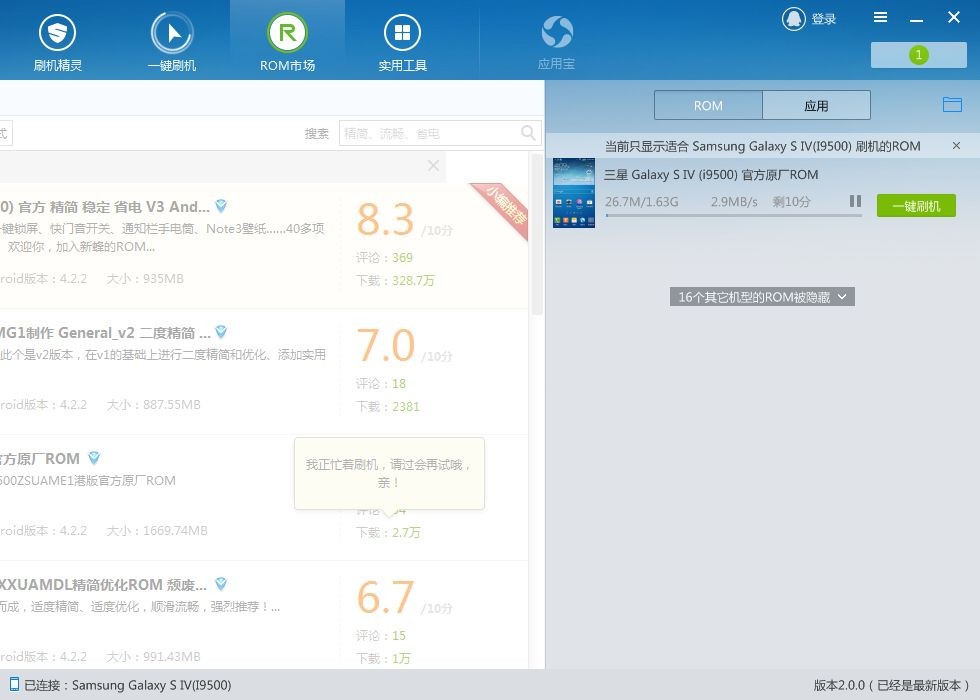Select the ROM市场 icon
The image size is (980, 700).
(x=287, y=35)
